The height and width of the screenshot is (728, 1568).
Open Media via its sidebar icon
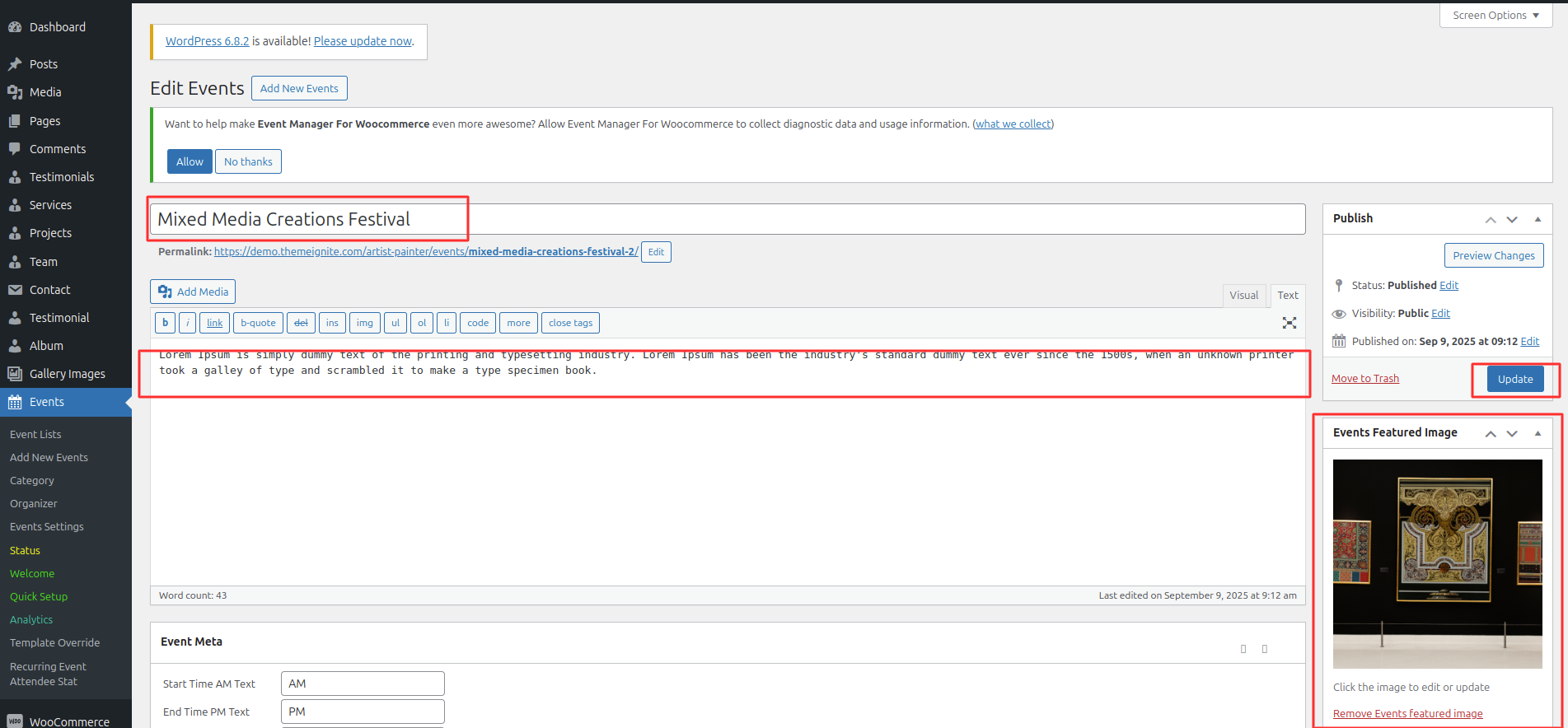15,92
